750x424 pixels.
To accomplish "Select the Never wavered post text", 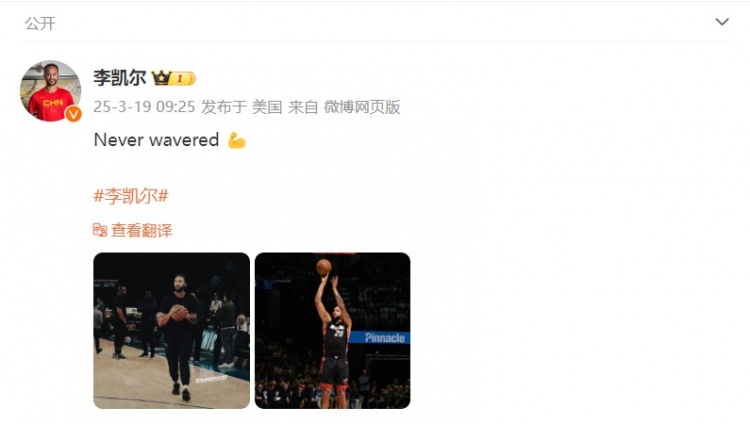I will pyautogui.click(x=156, y=140).
